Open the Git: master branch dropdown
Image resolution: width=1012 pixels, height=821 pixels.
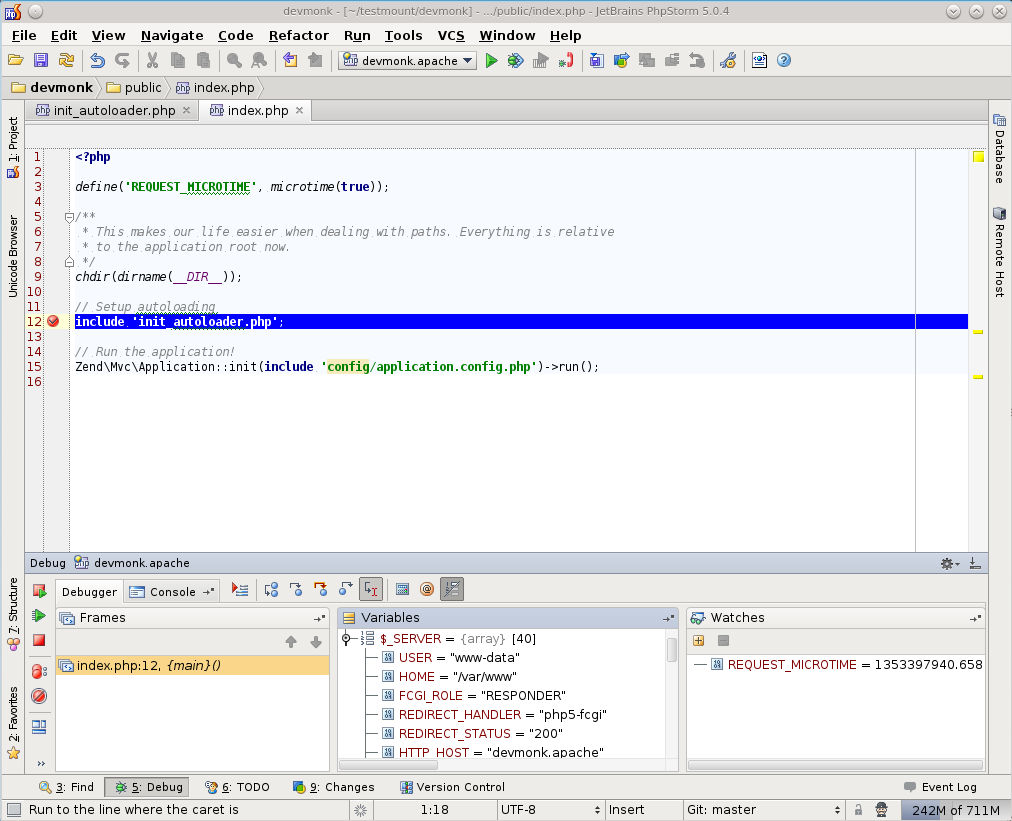tap(764, 810)
